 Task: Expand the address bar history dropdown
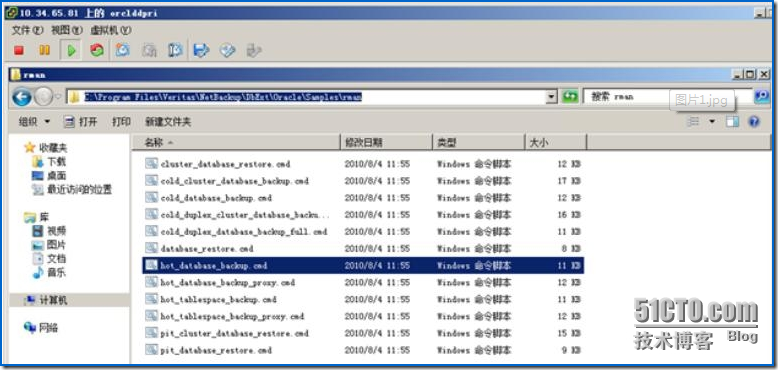[x=551, y=97]
